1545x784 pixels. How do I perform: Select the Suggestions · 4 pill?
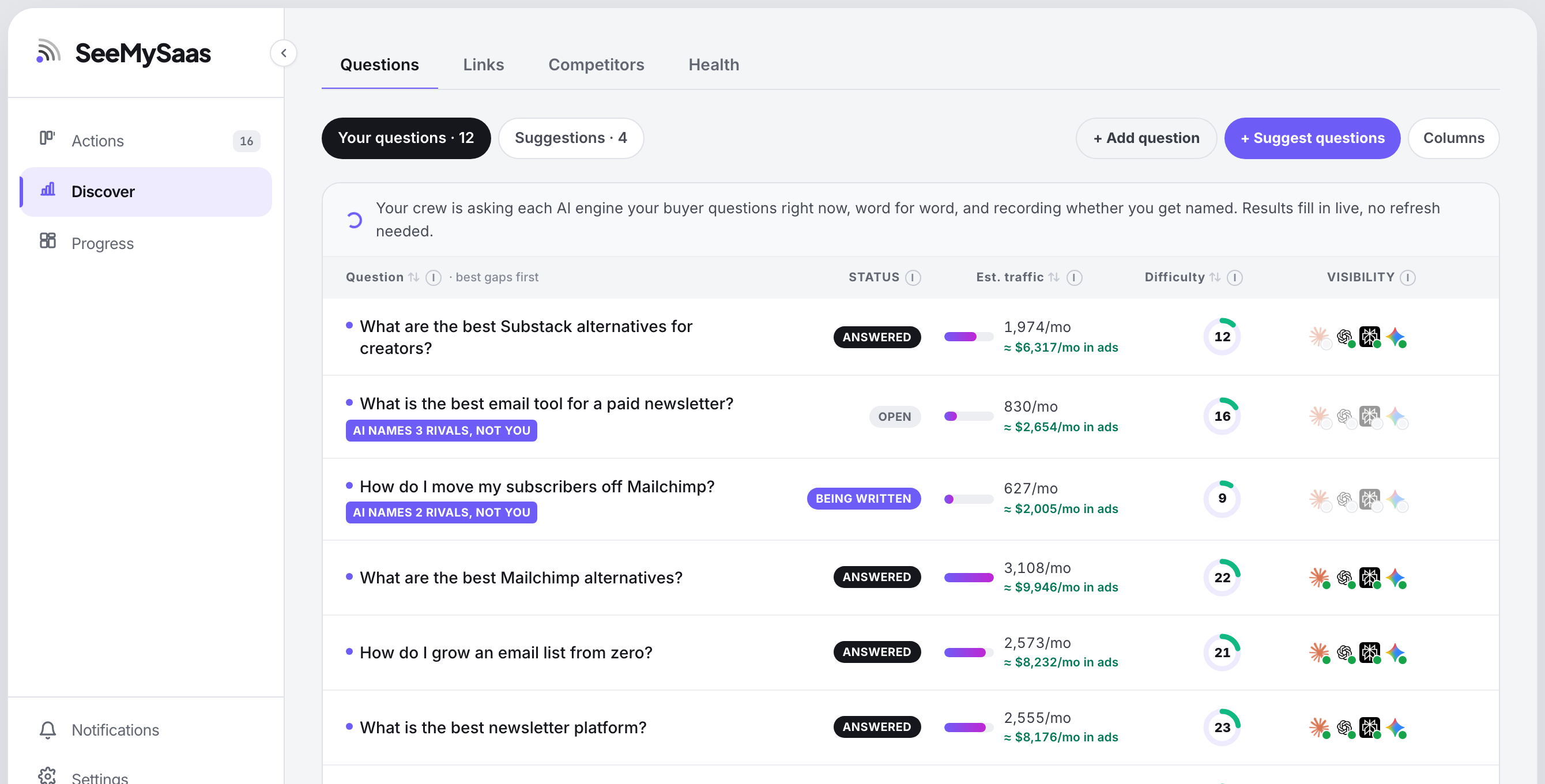pyautogui.click(x=571, y=138)
